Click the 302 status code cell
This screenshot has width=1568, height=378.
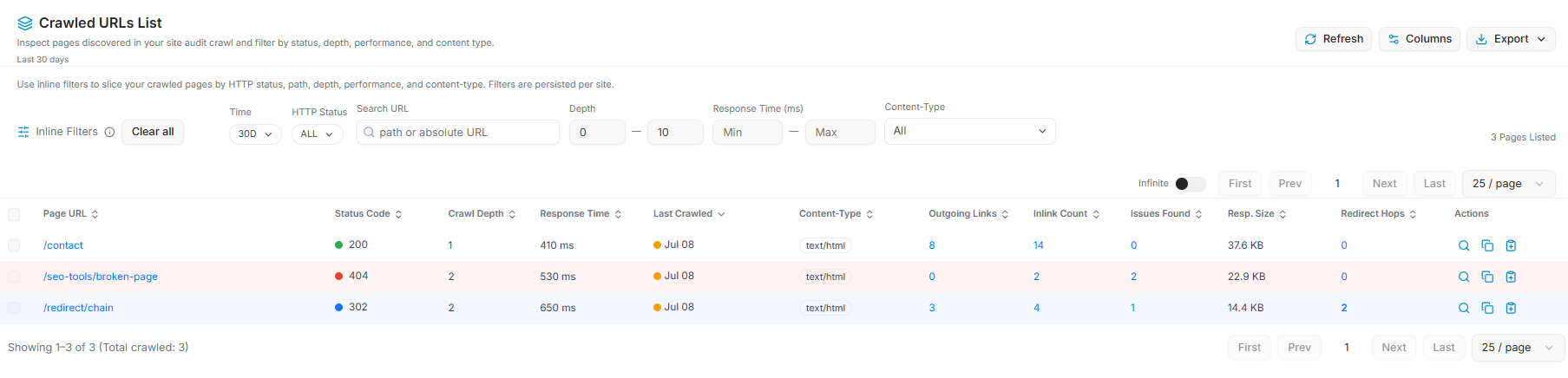point(351,307)
